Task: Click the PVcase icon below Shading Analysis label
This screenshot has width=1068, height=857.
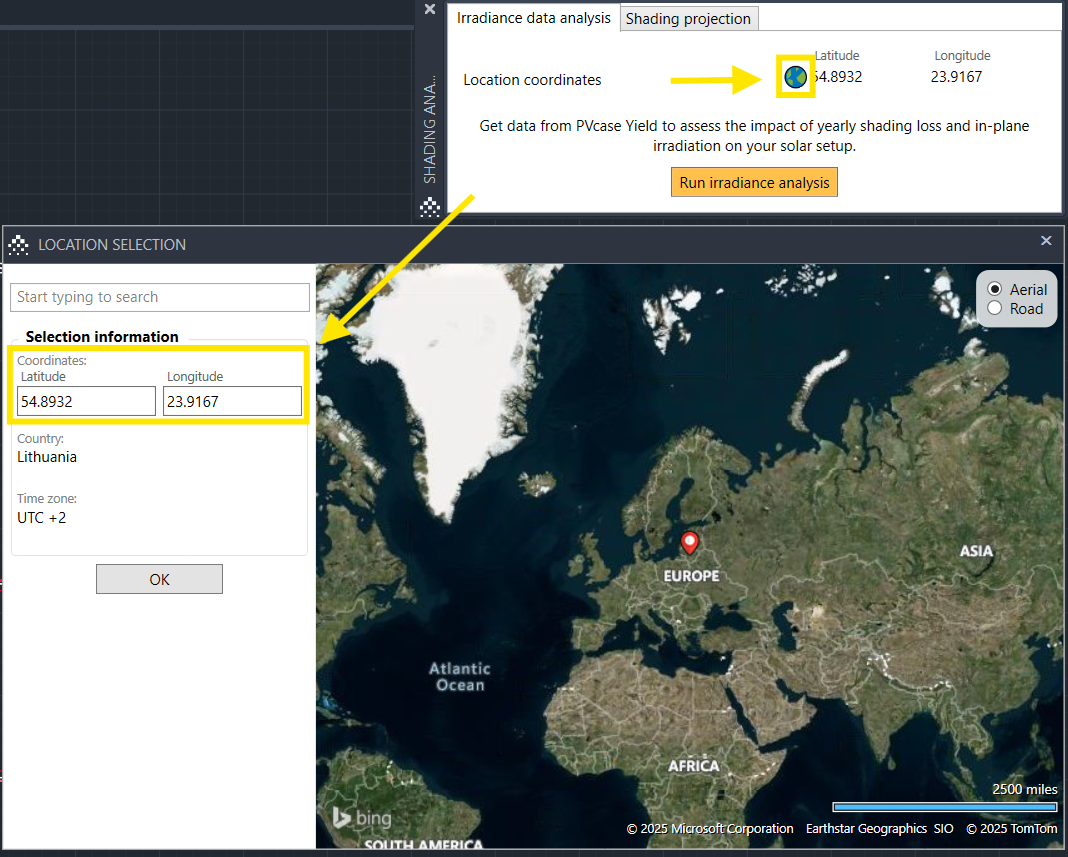Action: (x=430, y=207)
